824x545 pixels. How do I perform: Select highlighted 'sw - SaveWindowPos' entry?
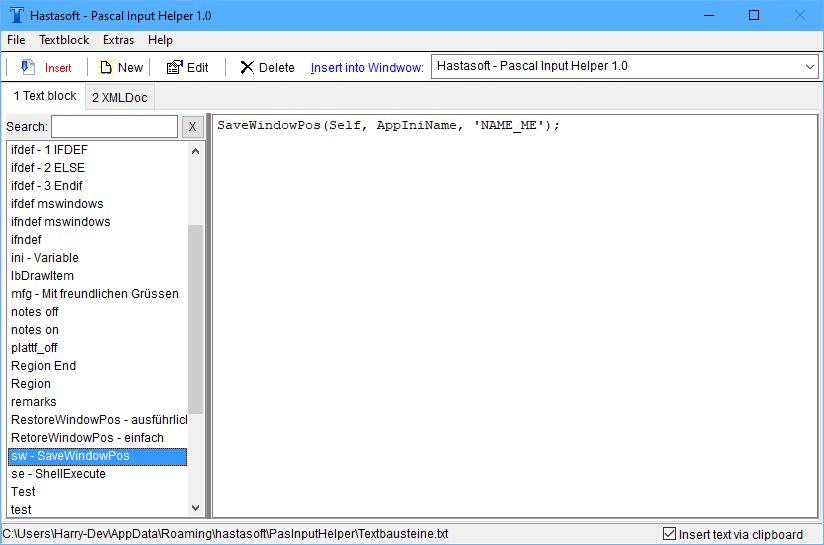pyautogui.click(x=98, y=456)
